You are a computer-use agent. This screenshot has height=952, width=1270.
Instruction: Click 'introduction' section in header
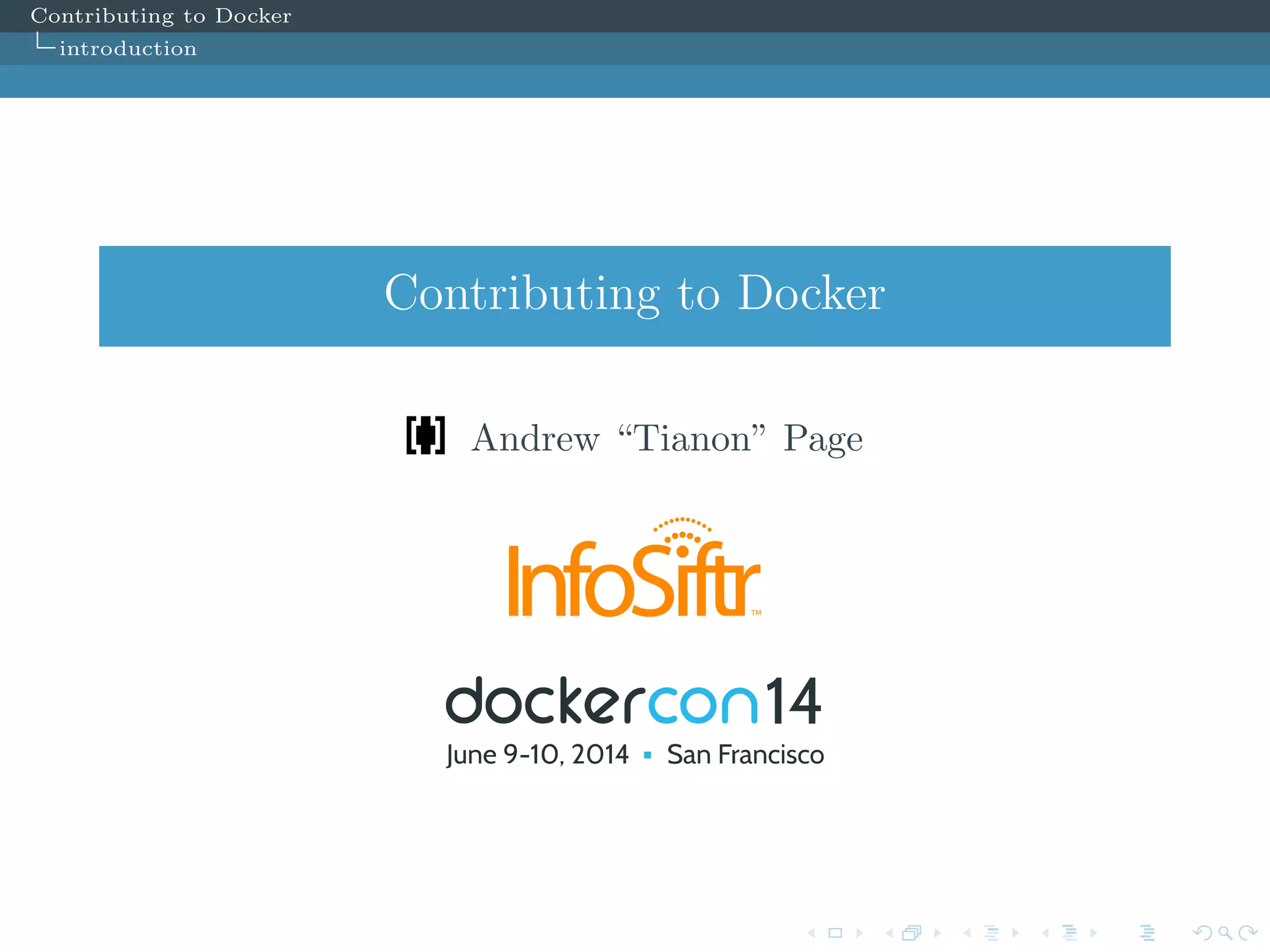click(x=128, y=48)
